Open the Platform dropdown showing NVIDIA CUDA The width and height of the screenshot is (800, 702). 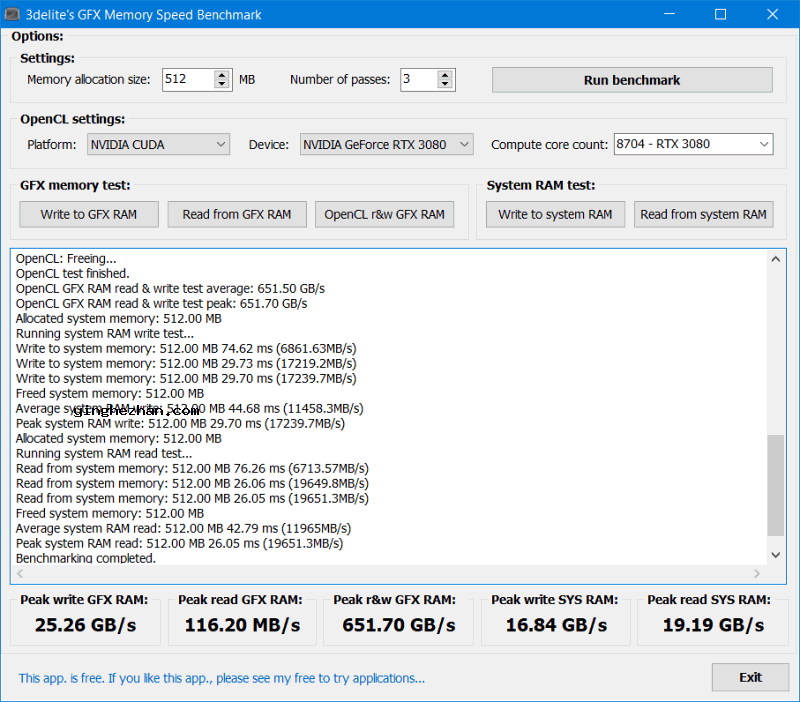158,145
